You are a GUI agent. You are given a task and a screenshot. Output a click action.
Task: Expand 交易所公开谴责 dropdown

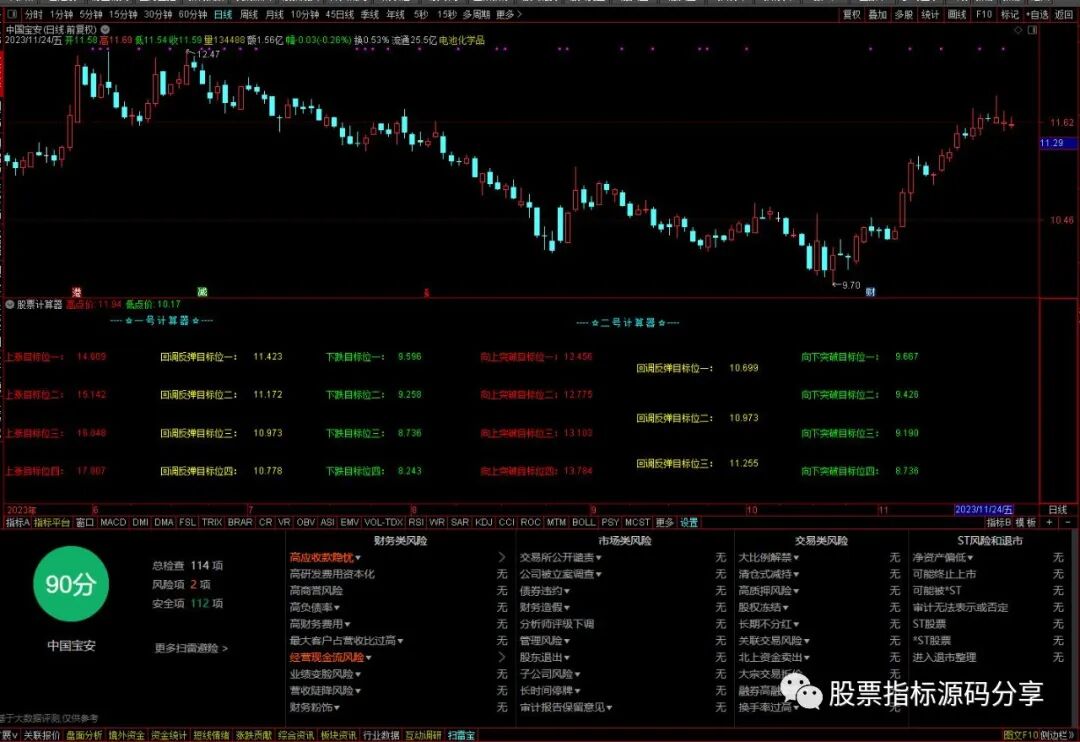[x=599, y=558]
